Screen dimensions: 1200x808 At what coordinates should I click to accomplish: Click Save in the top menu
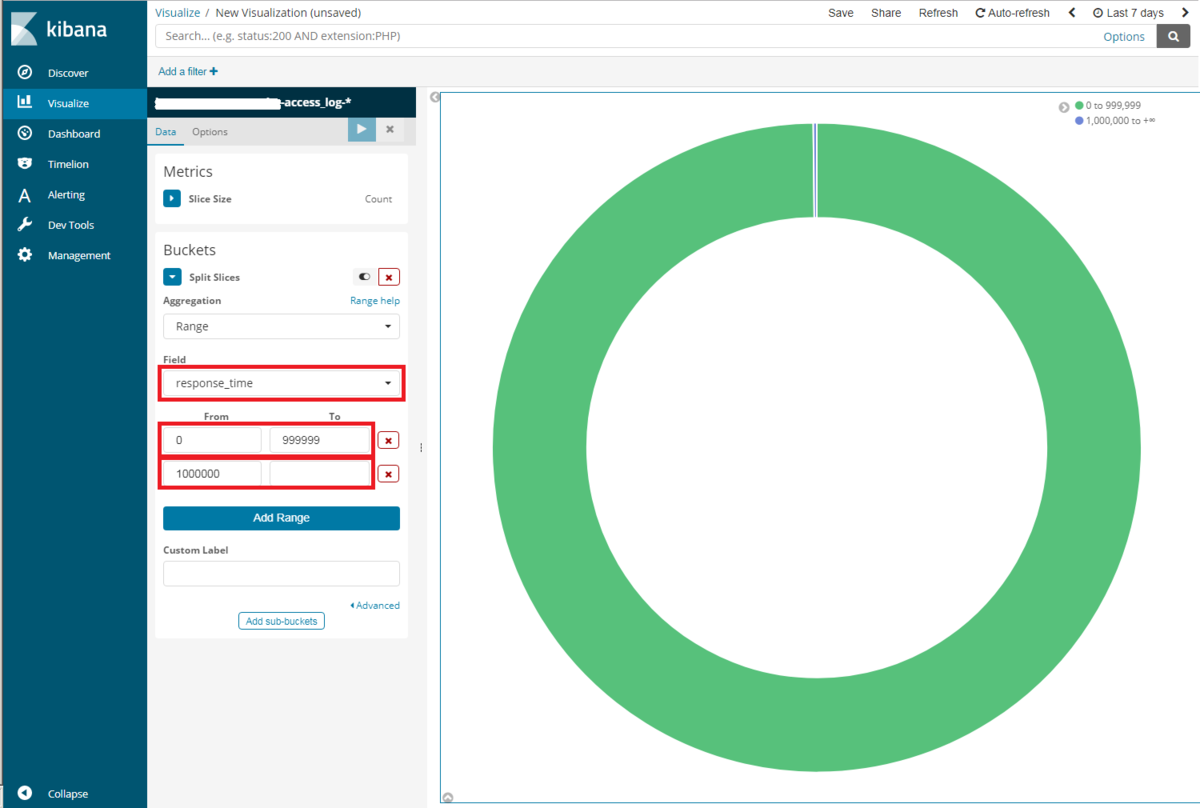pos(841,13)
